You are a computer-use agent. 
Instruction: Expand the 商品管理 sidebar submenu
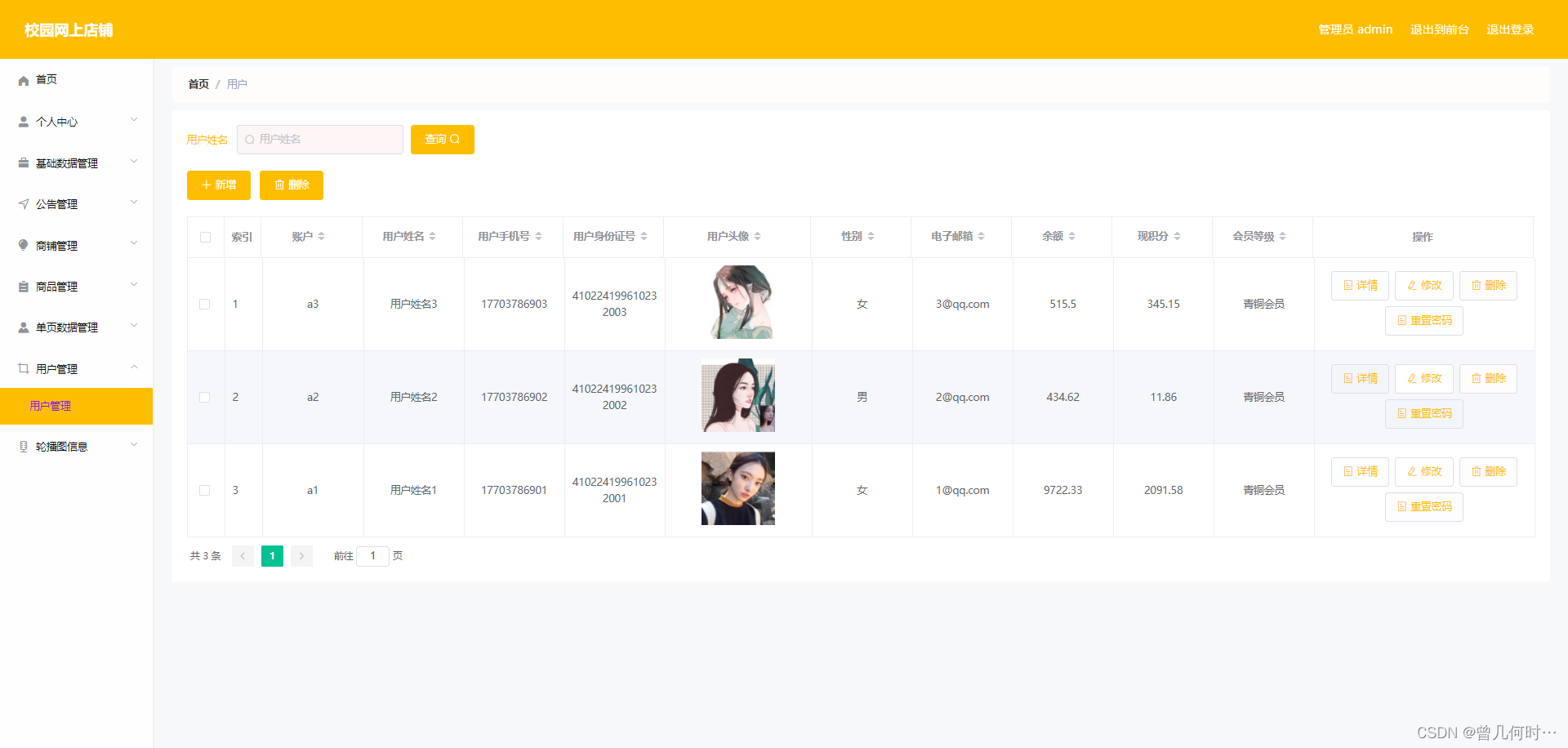click(x=134, y=284)
